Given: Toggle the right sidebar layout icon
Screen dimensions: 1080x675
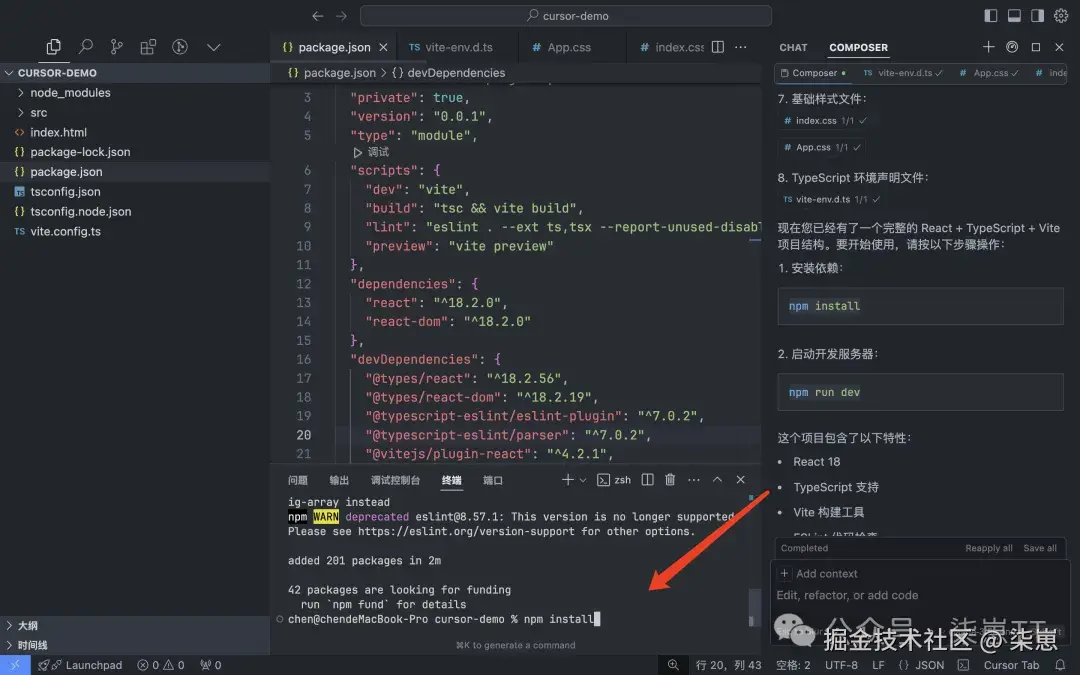Looking at the screenshot, I should point(1037,15).
